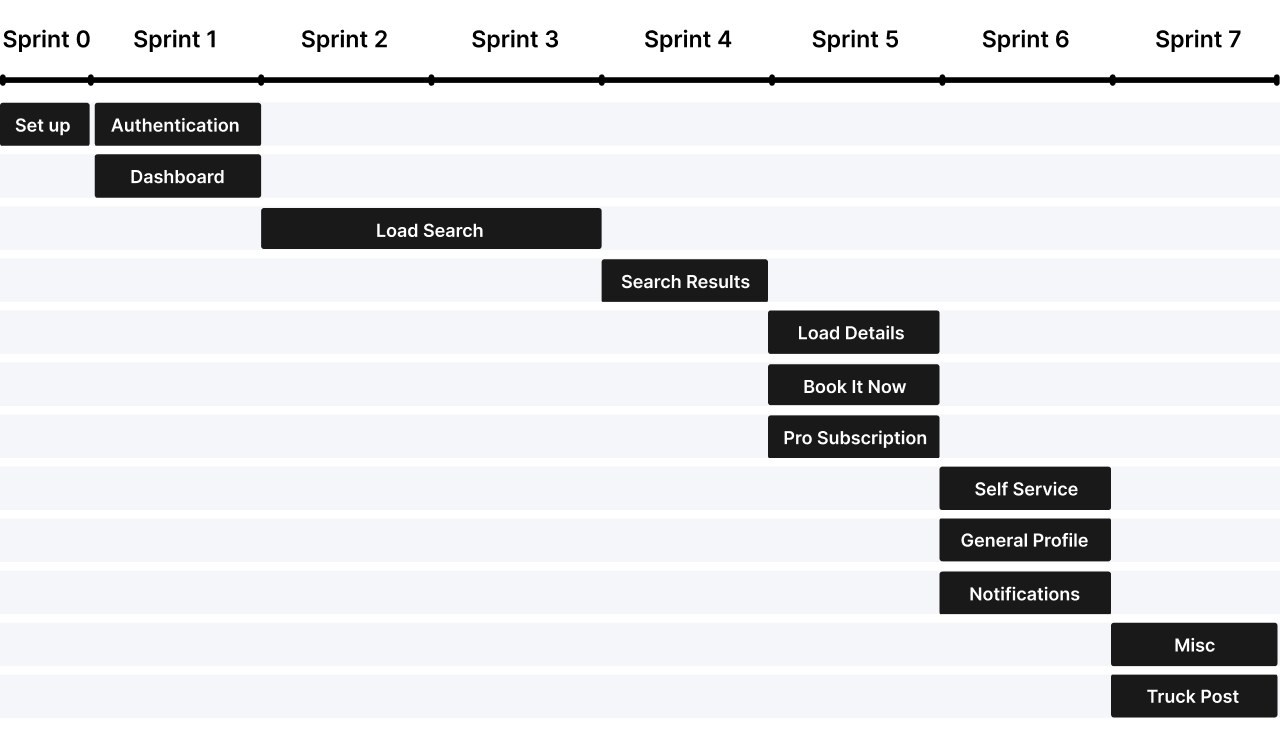The width and height of the screenshot is (1280, 747).
Task: Click the Set up task bar
Action: (x=44, y=125)
